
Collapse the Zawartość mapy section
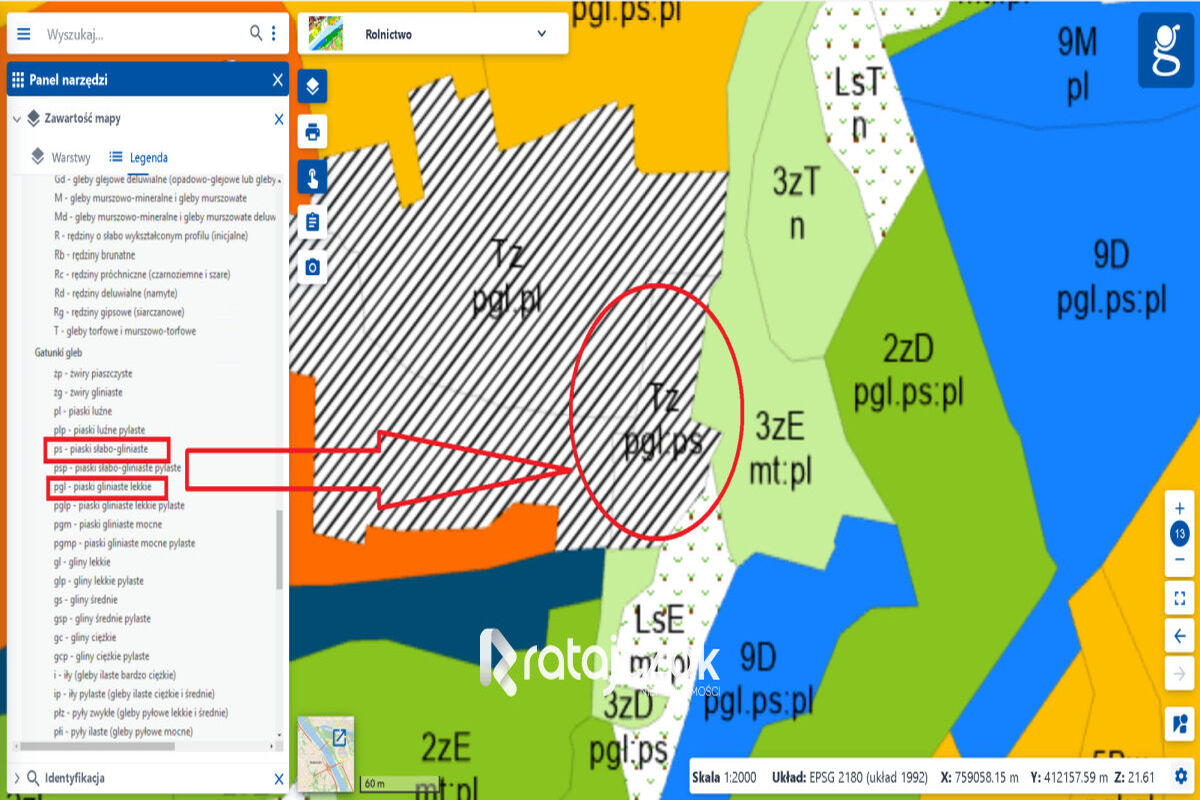[x=17, y=119]
